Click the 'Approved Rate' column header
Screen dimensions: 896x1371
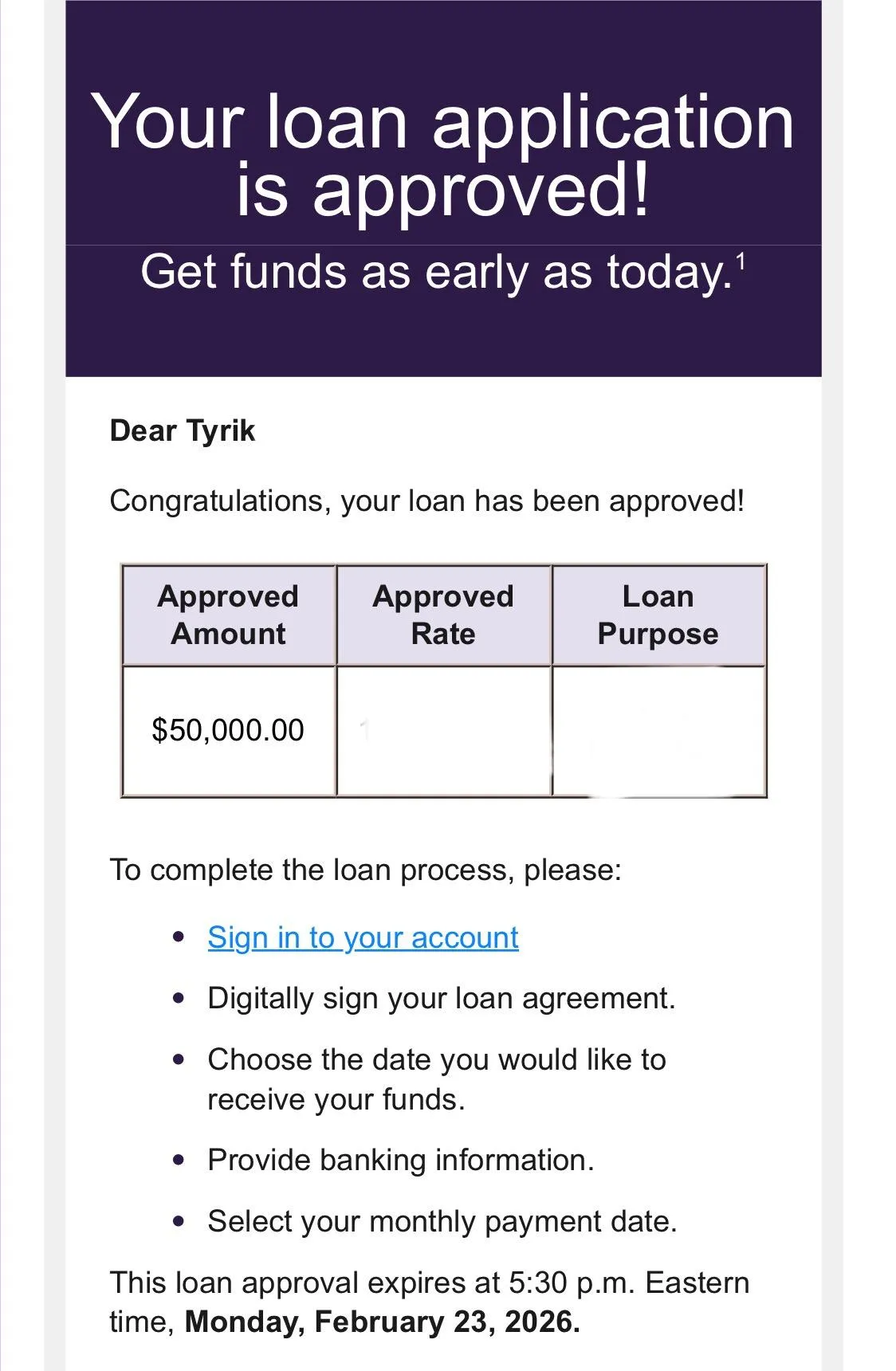(x=443, y=615)
